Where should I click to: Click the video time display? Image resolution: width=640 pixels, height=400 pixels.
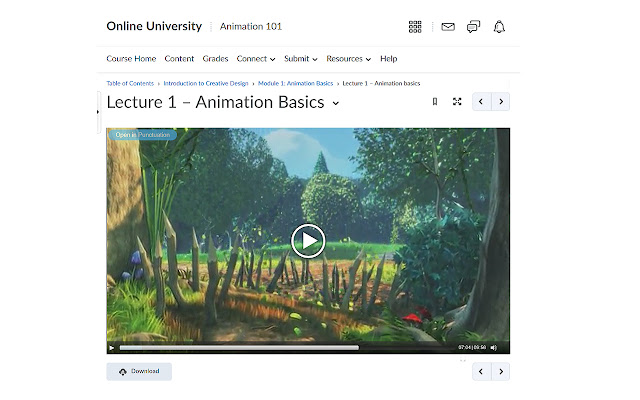[x=472, y=347]
